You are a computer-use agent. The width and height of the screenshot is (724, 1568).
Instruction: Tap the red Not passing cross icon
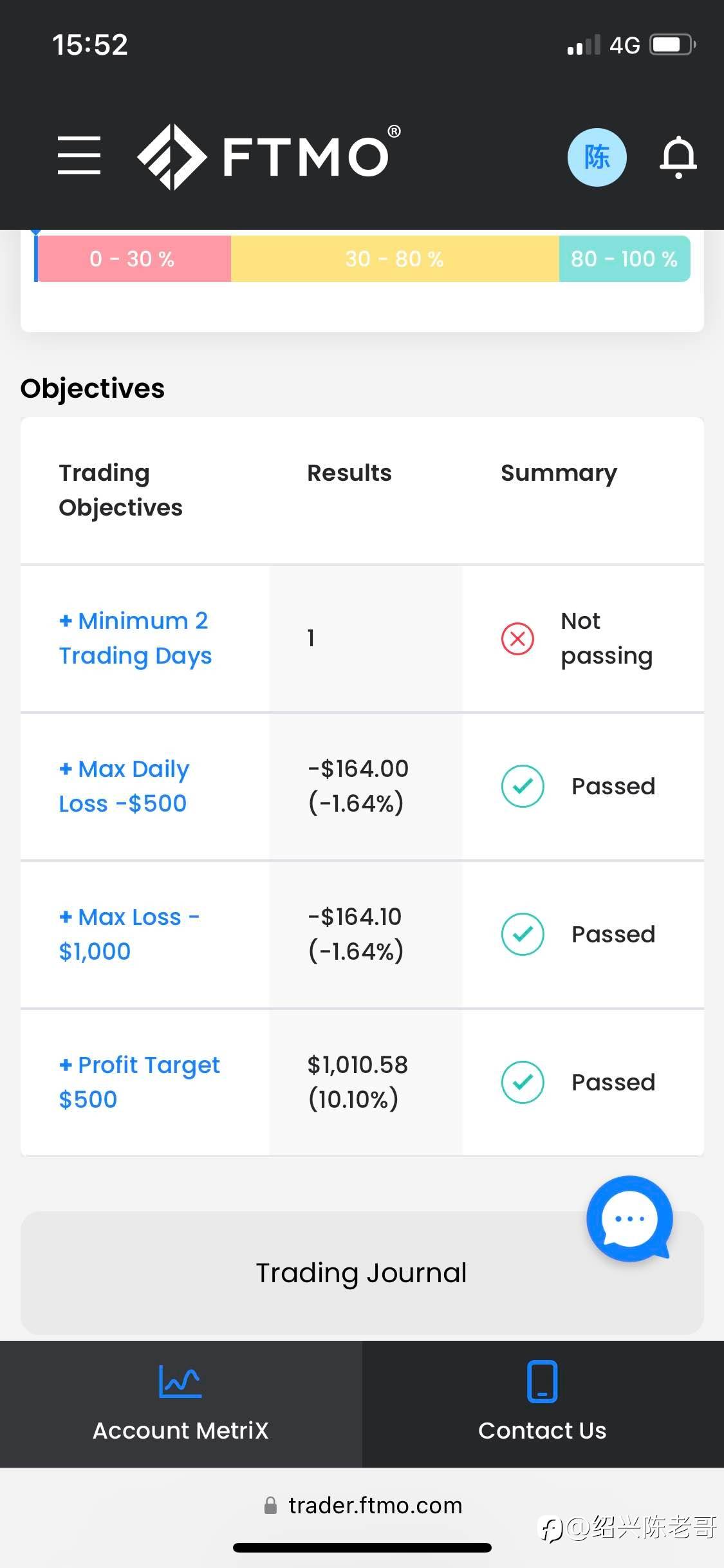point(517,639)
